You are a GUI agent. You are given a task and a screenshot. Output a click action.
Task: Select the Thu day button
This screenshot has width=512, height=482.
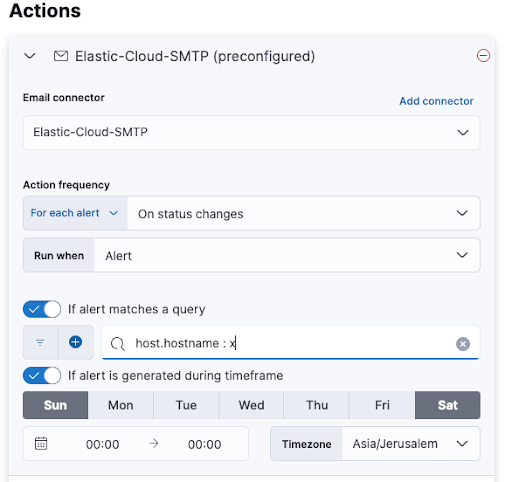tap(317, 405)
